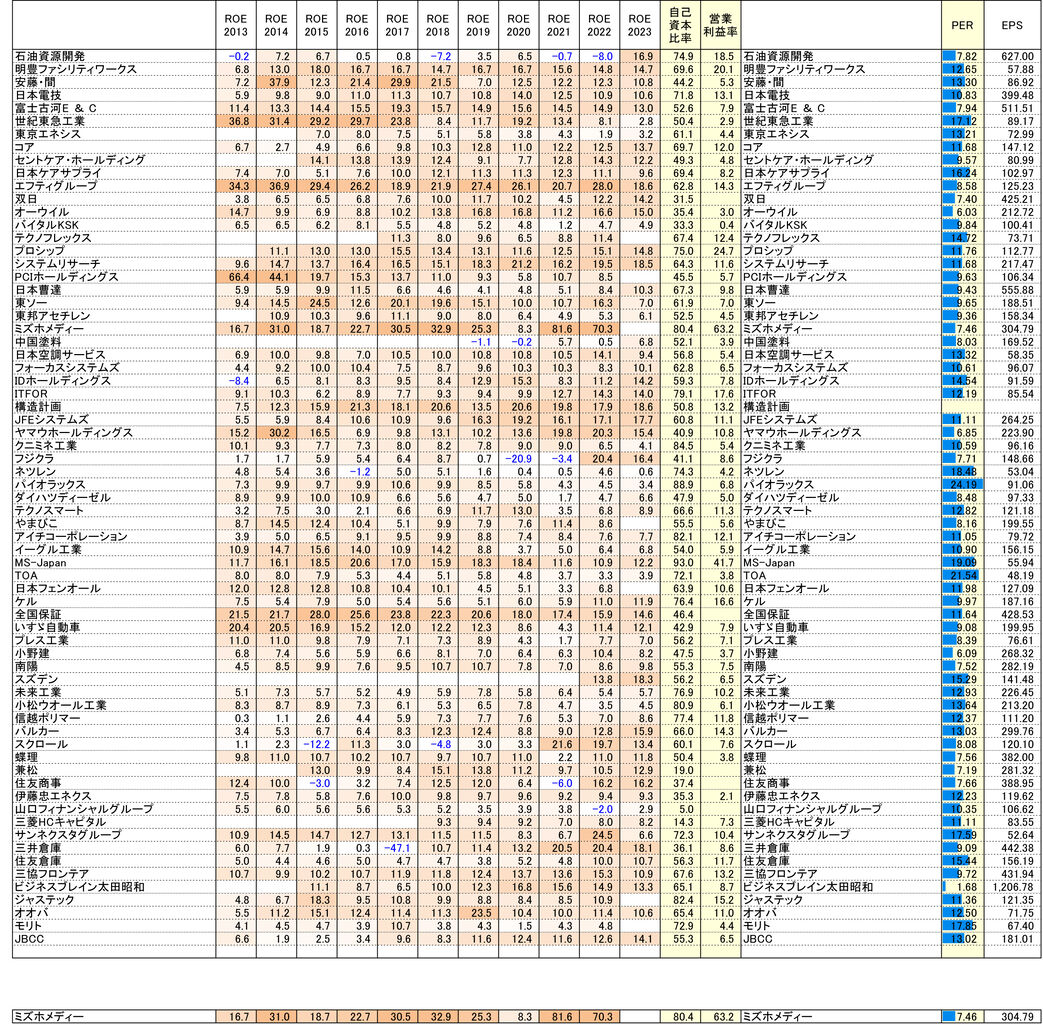
Task: Click the left-hand MS-Japan row label
Action: click(x=41, y=563)
